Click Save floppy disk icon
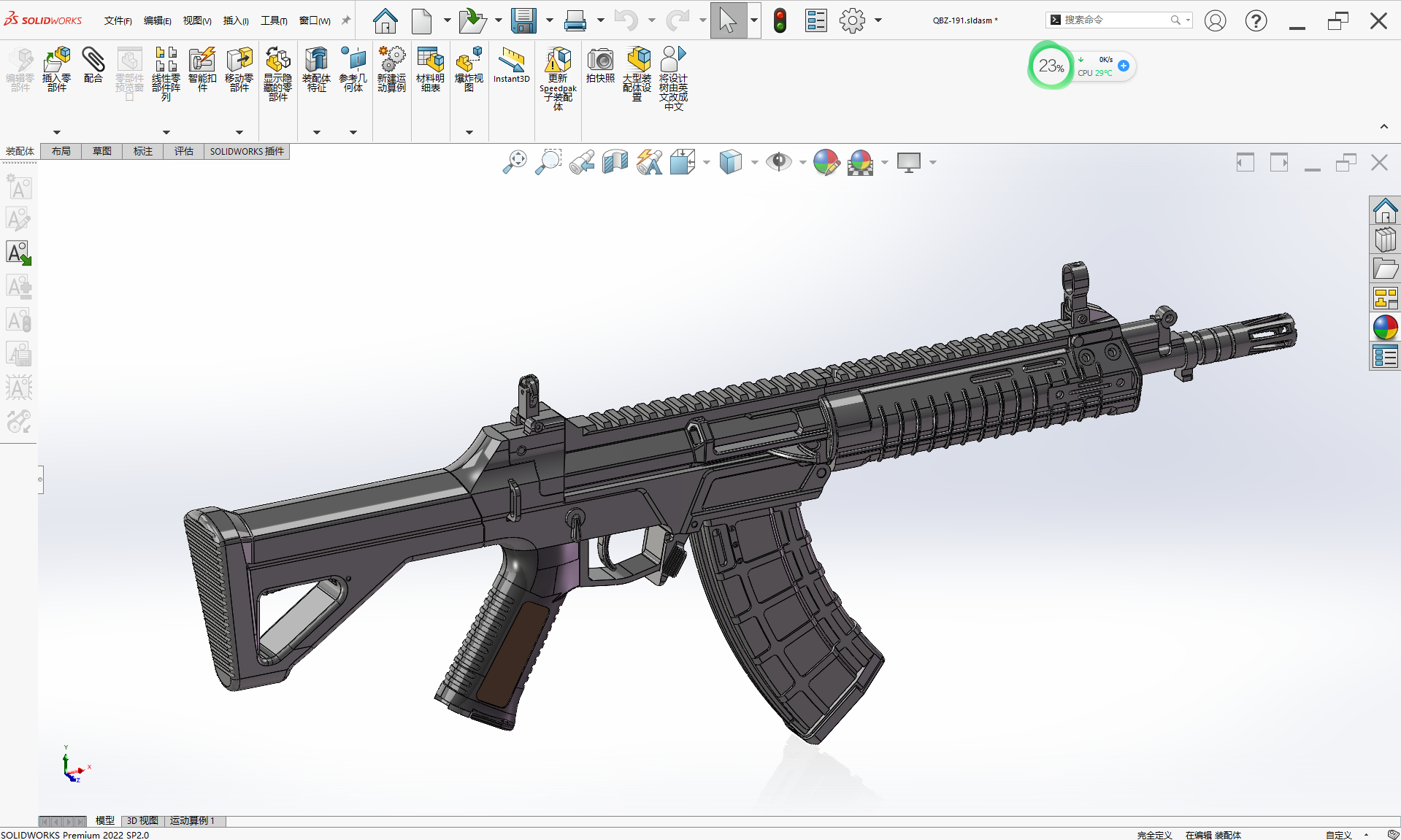Image resolution: width=1401 pixels, height=840 pixels. pos(523,20)
